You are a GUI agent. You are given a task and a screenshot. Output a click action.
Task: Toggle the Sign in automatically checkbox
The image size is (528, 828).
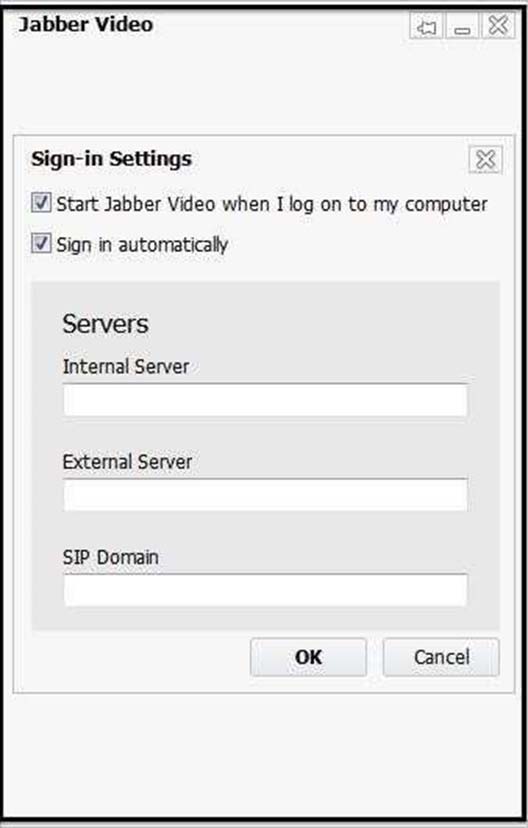[x=41, y=243]
